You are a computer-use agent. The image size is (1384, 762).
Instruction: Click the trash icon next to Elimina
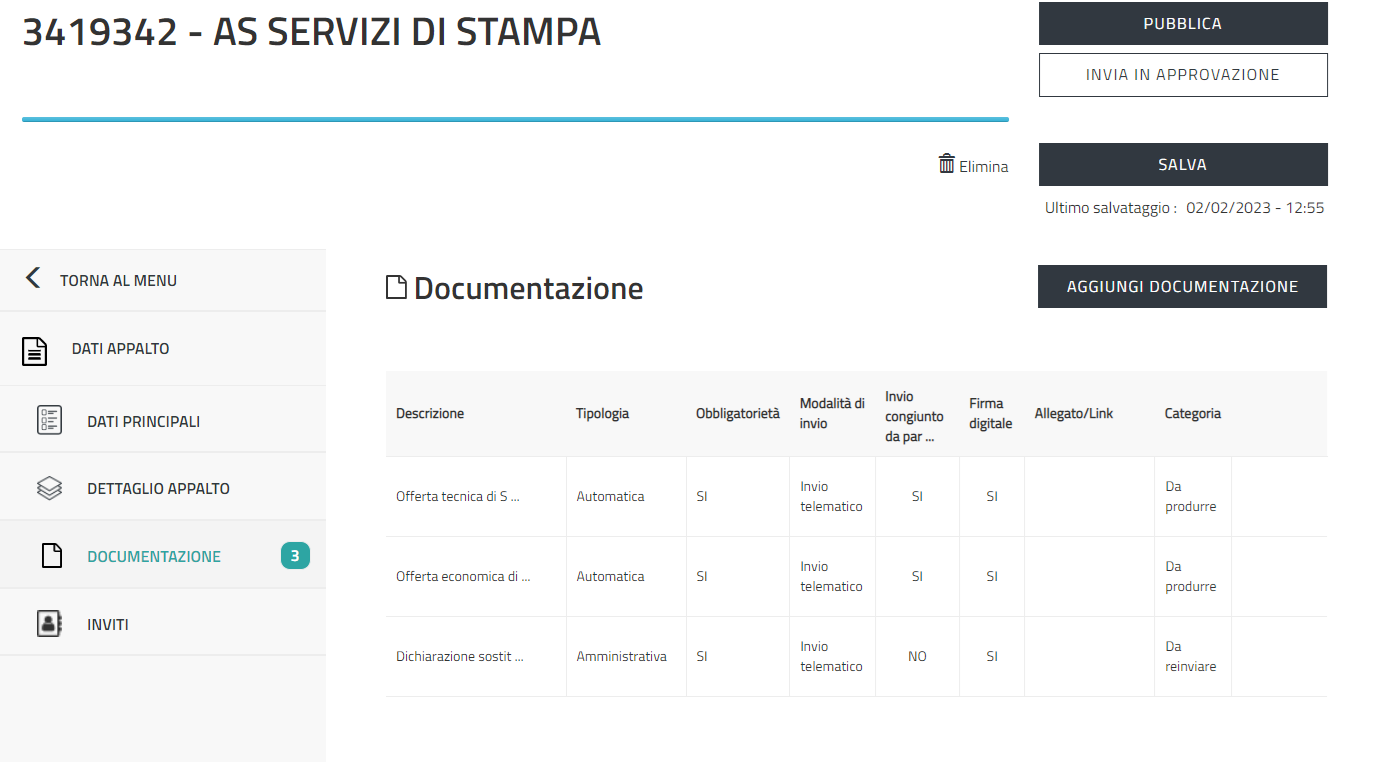pyautogui.click(x=946, y=164)
